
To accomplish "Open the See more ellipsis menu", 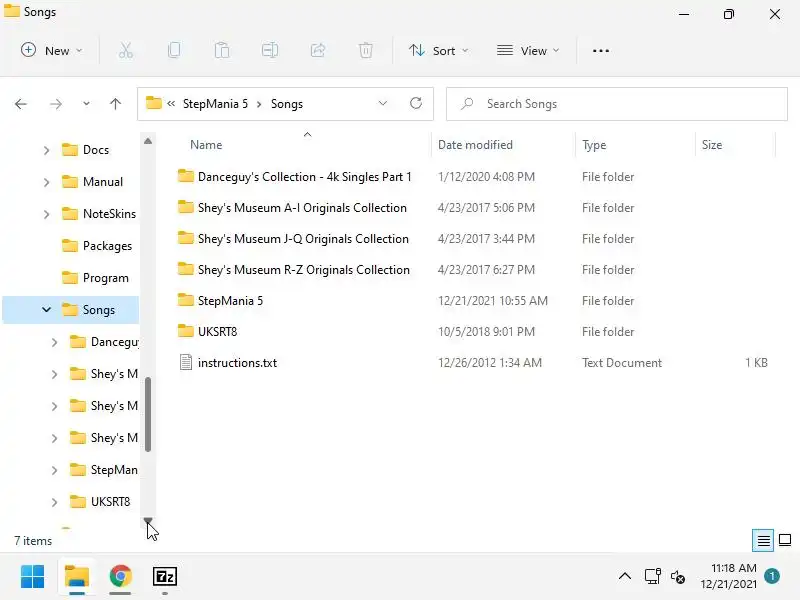I will pyautogui.click(x=601, y=51).
